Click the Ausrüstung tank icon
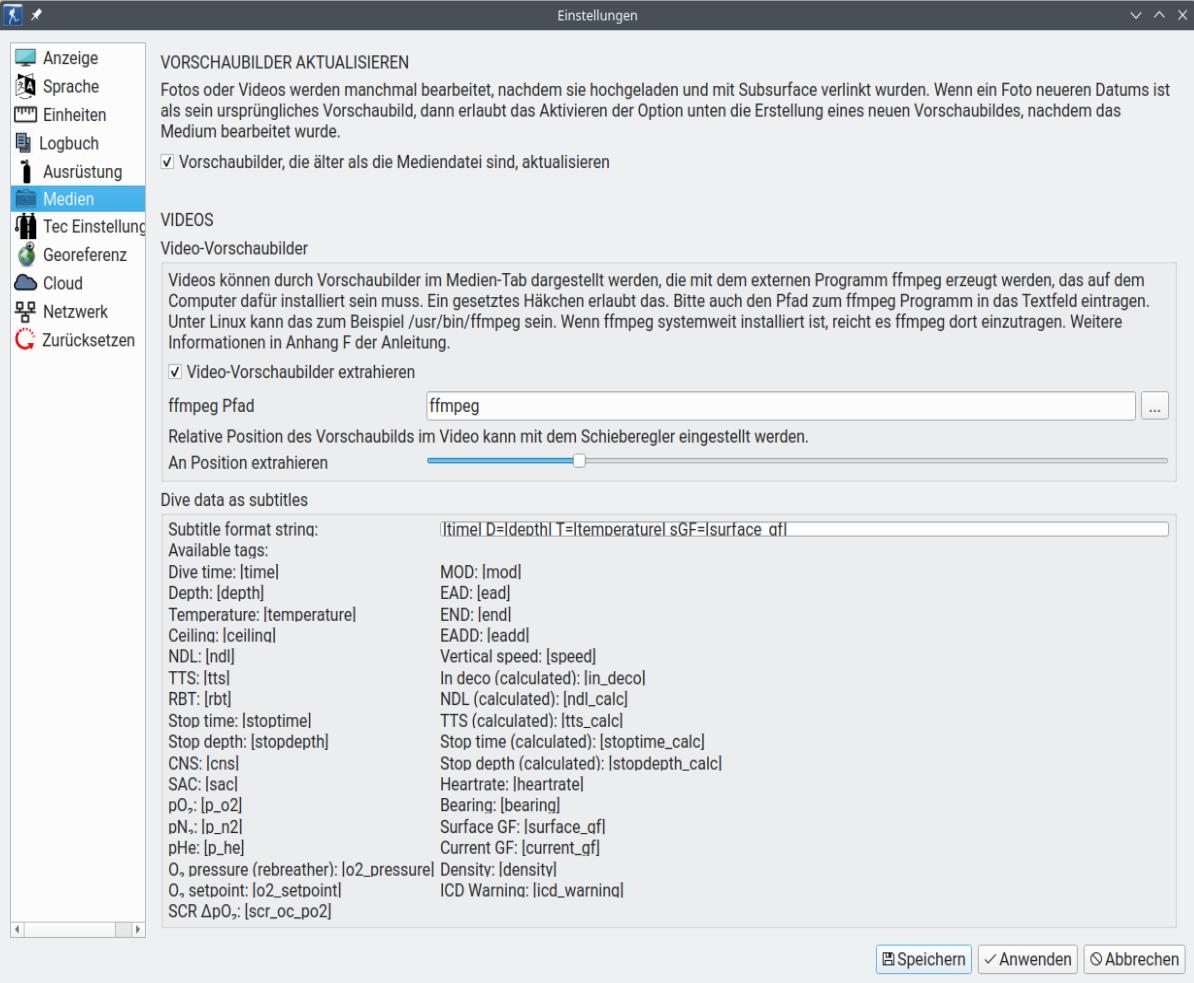Screen dimensions: 1194x983 click(x=25, y=171)
